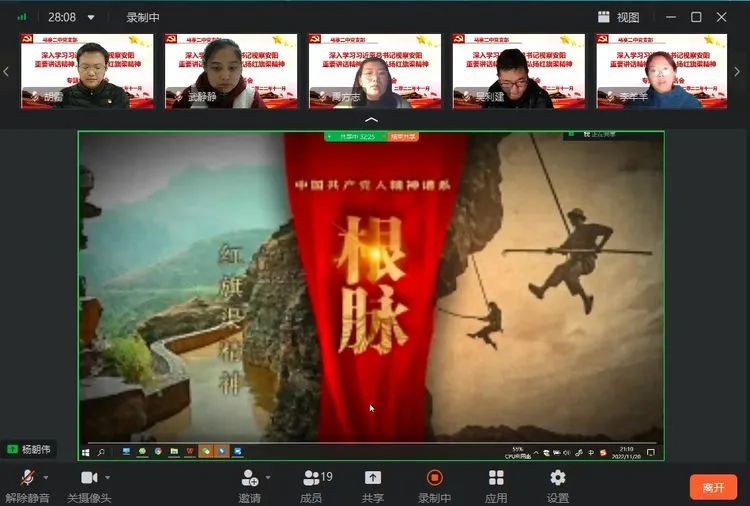750x506 pixels.
Task: Click the 录制中 recording status text in title bar
Action: [143, 17]
